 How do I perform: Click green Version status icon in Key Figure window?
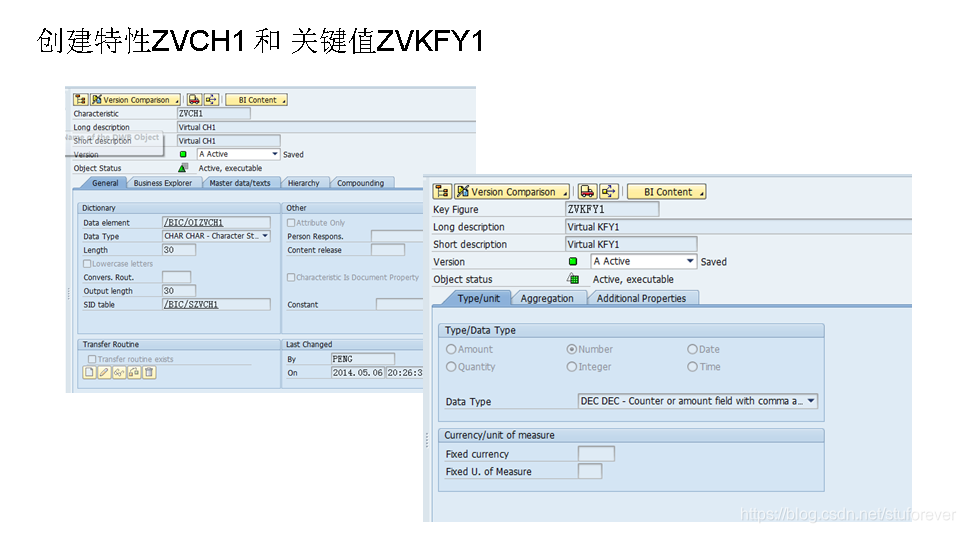click(573, 261)
